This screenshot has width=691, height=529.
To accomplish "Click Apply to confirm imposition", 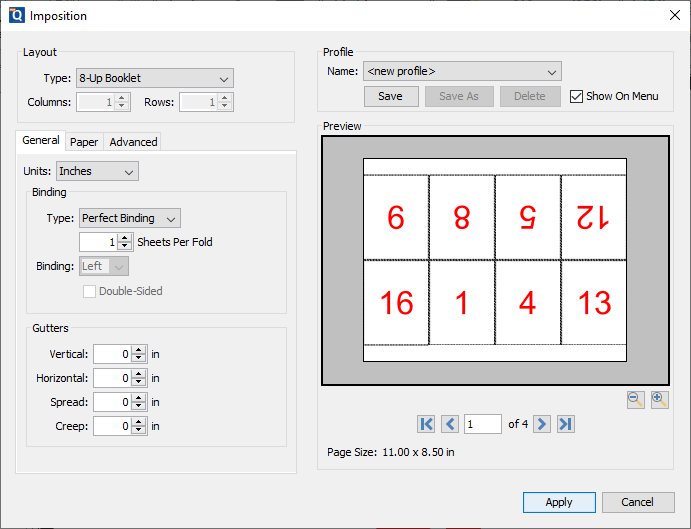I will point(559,502).
